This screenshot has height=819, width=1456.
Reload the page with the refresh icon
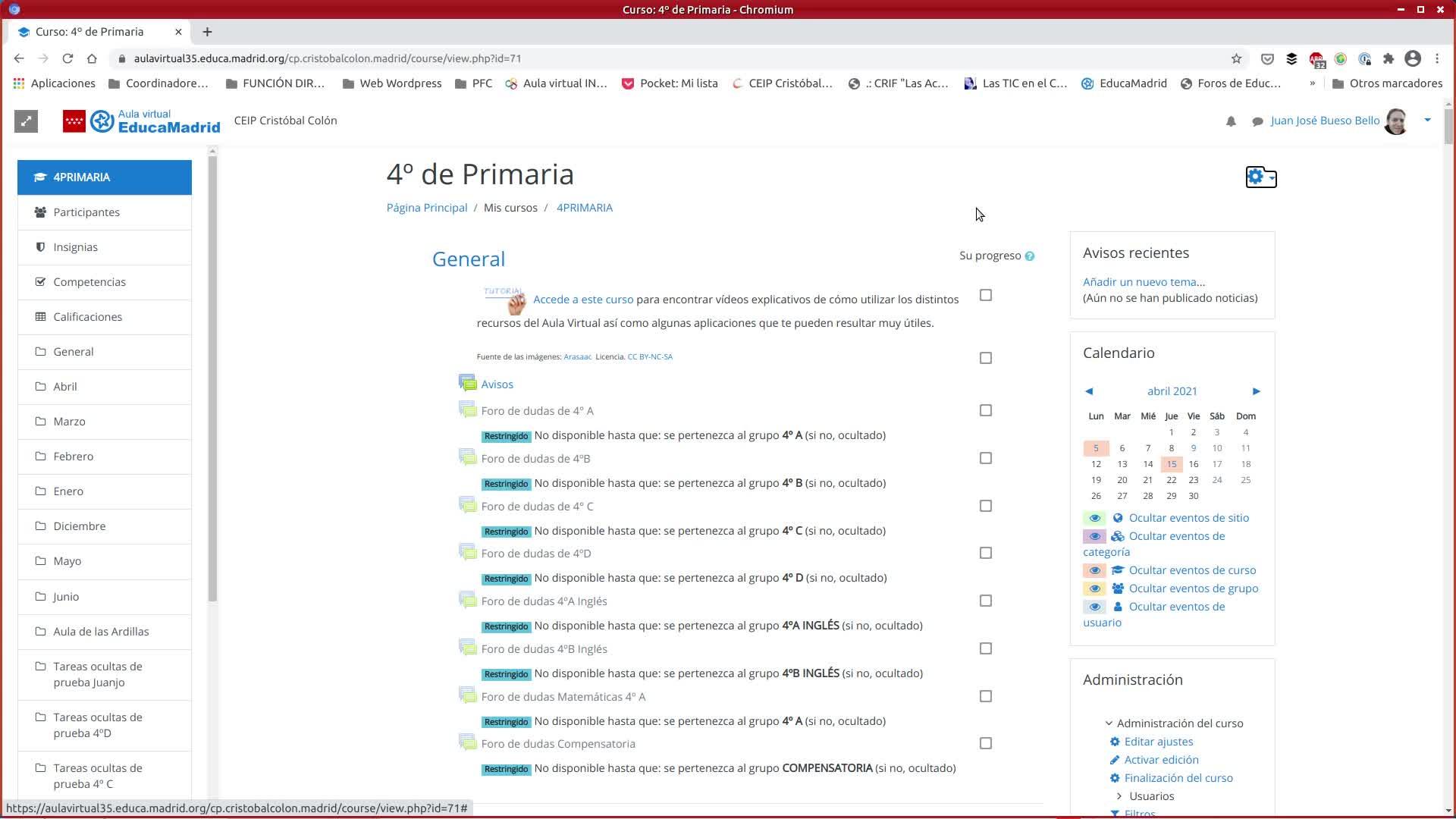click(x=67, y=58)
